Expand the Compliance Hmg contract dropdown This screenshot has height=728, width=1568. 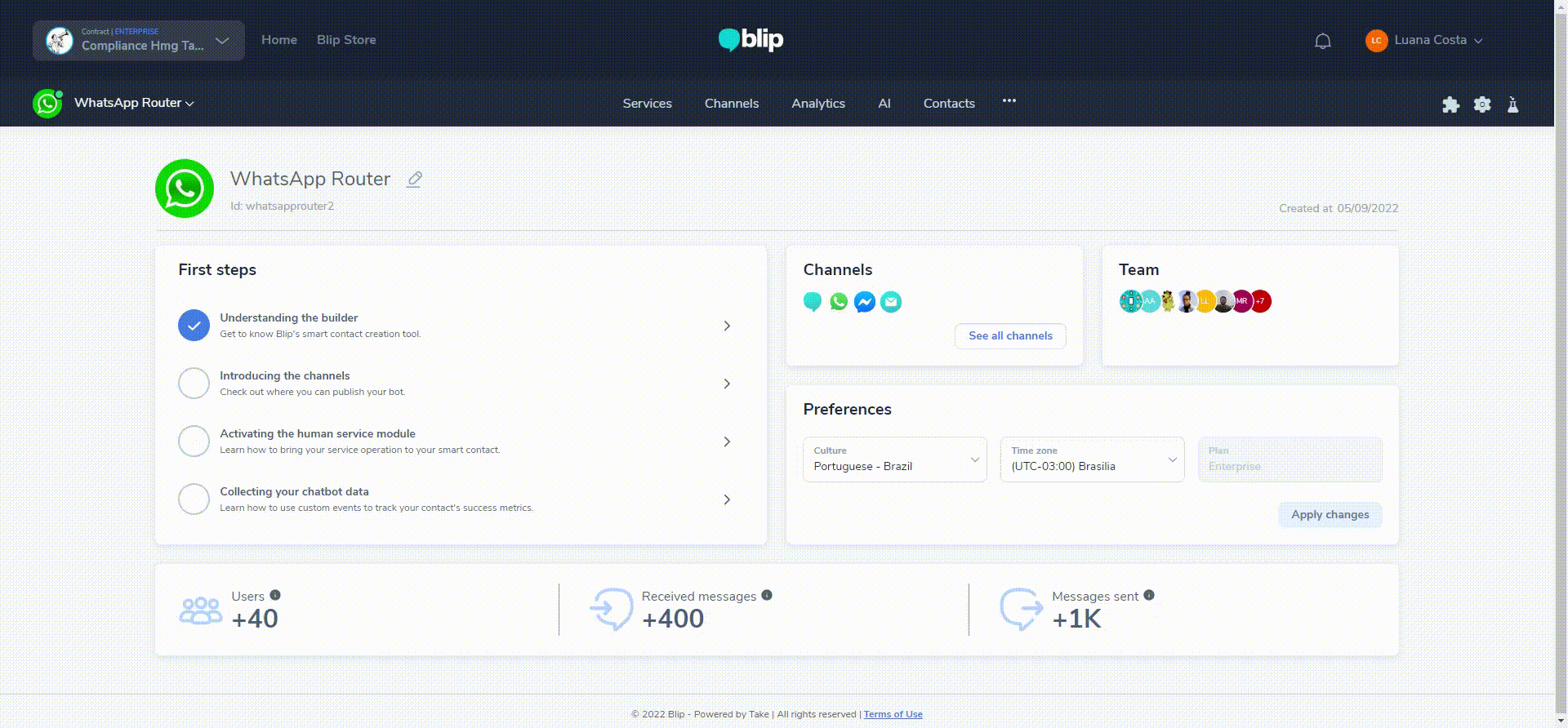(139, 41)
